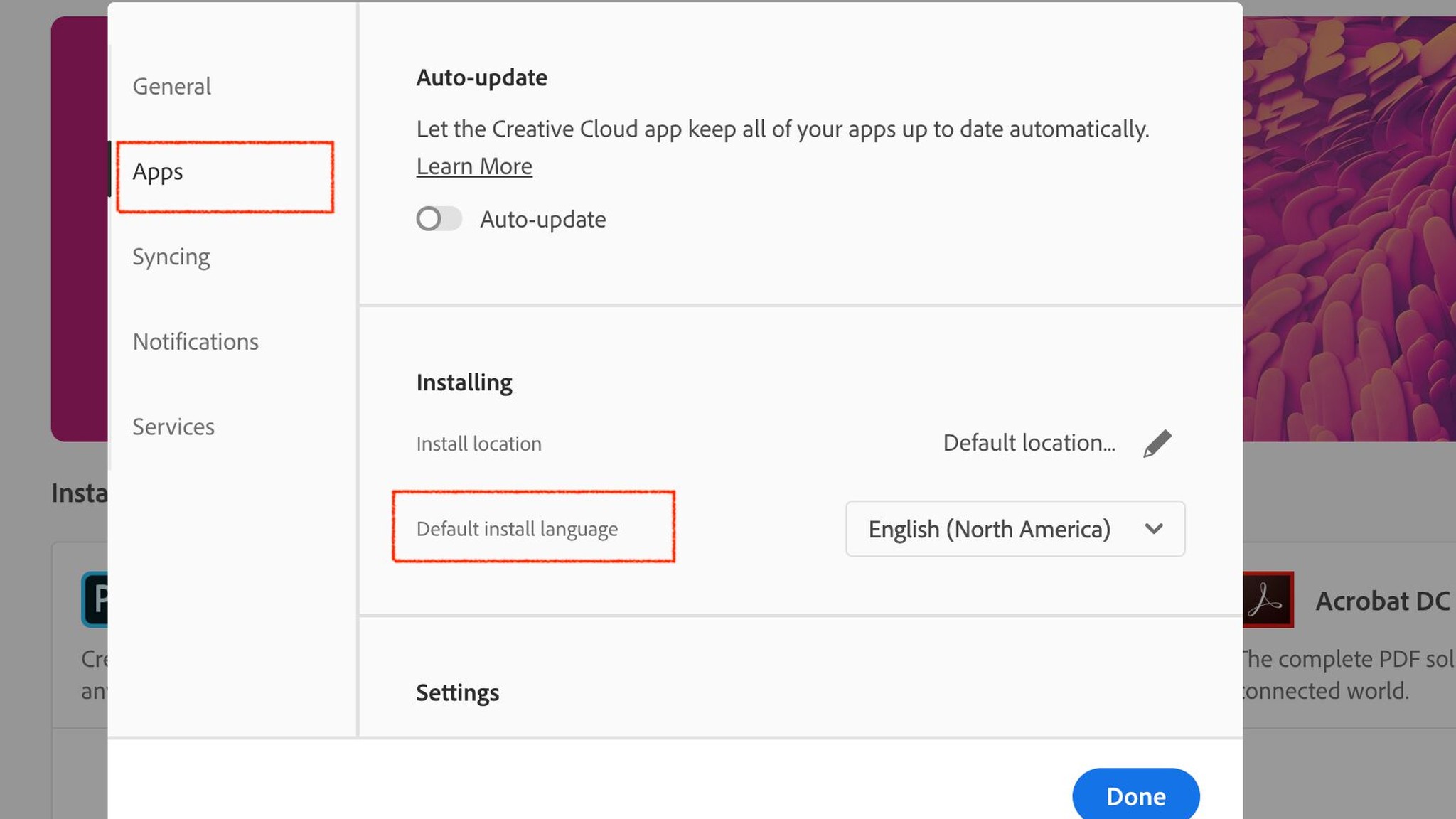Open the Notifications preferences tab
This screenshot has height=819, width=1456.
pos(196,342)
